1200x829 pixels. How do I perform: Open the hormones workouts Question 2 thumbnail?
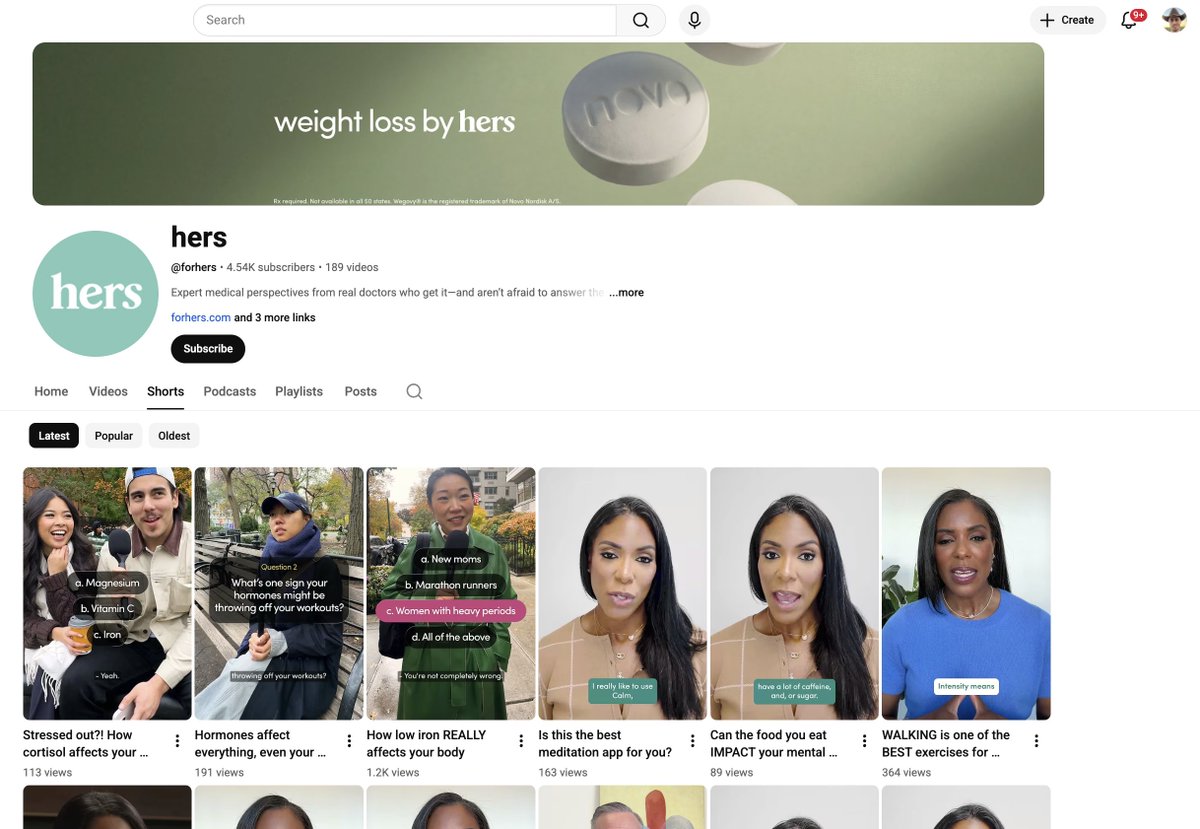click(x=279, y=594)
